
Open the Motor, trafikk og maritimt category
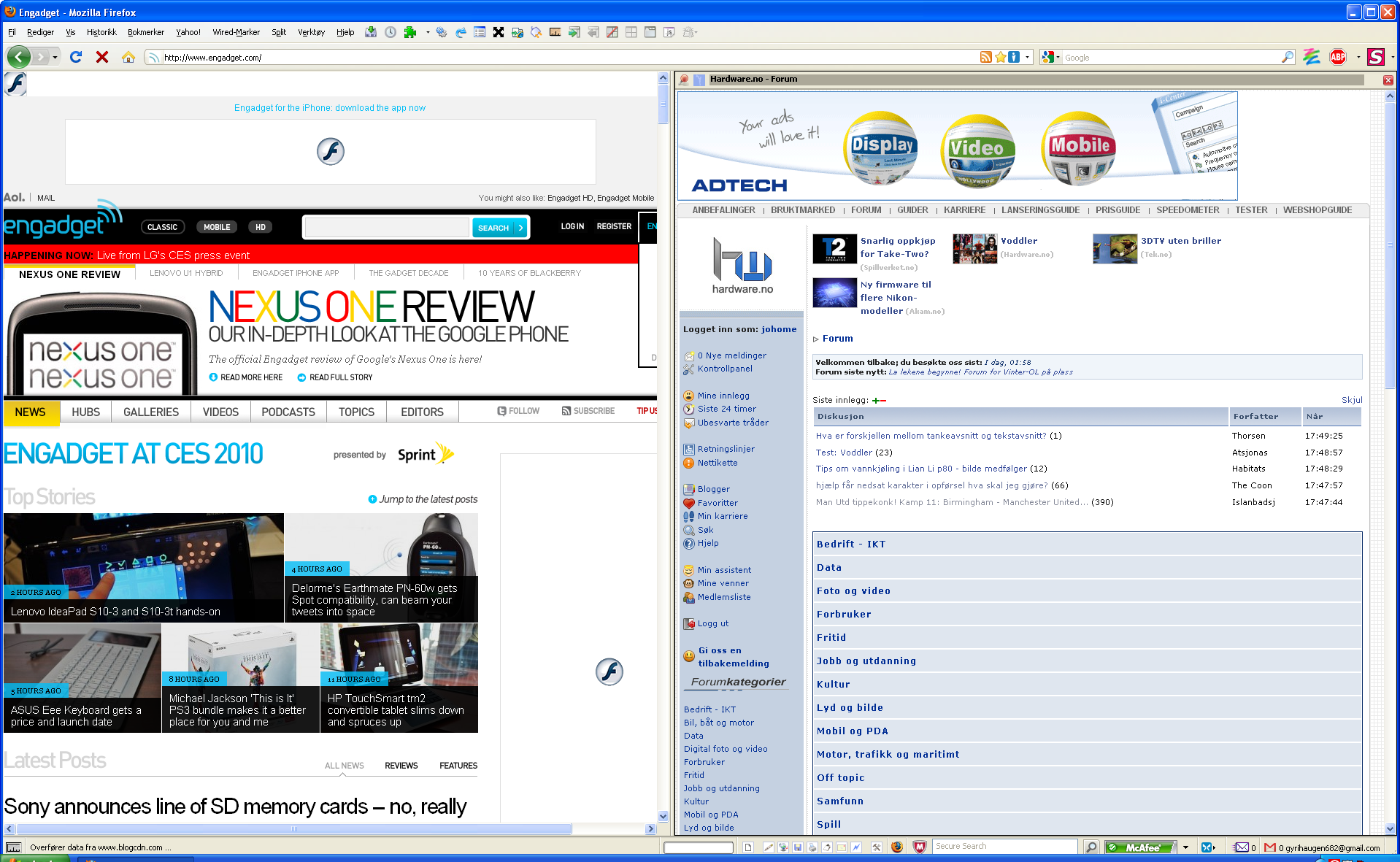point(888,755)
